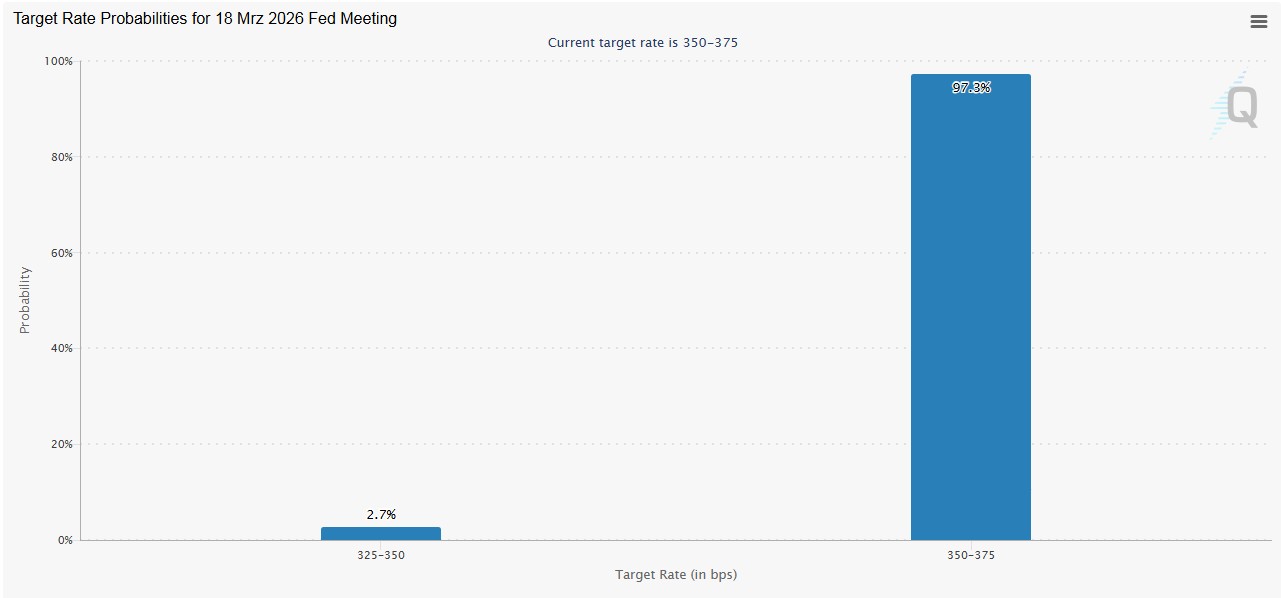Click the 40% y-axis tick label

click(61, 348)
